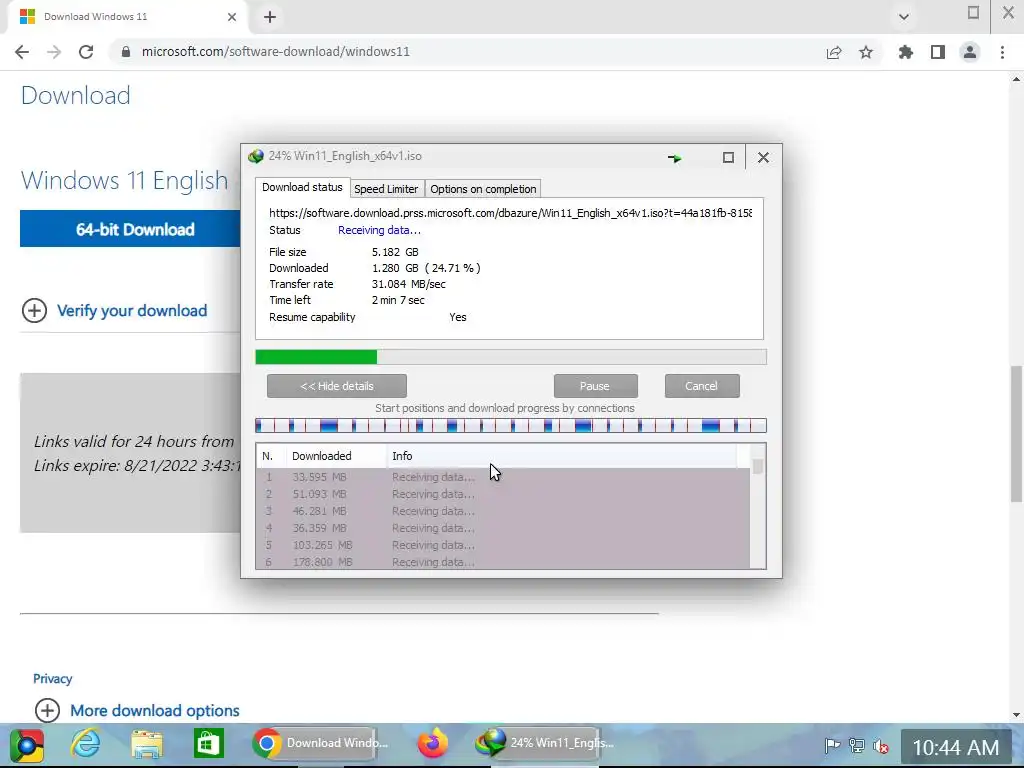Reload the Microsoft download page
The image size is (1024, 768).
(x=86, y=52)
